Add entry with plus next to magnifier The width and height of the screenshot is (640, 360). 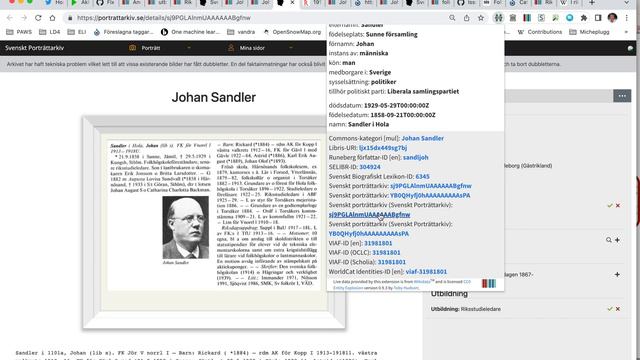coord(617,240)
